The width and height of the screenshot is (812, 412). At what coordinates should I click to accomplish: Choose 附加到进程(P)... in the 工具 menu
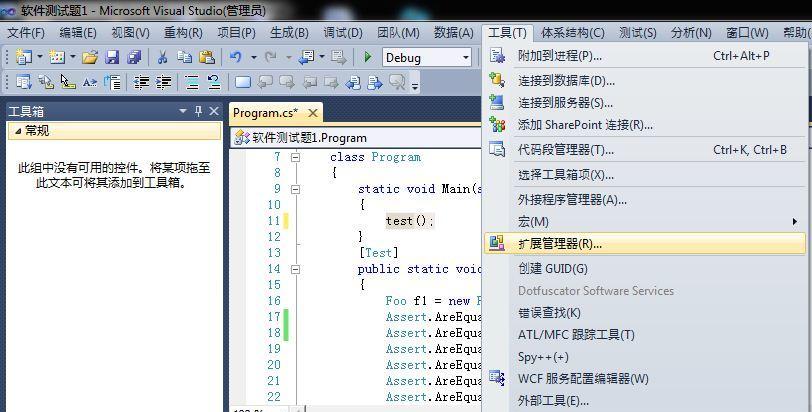click(644, 55)
